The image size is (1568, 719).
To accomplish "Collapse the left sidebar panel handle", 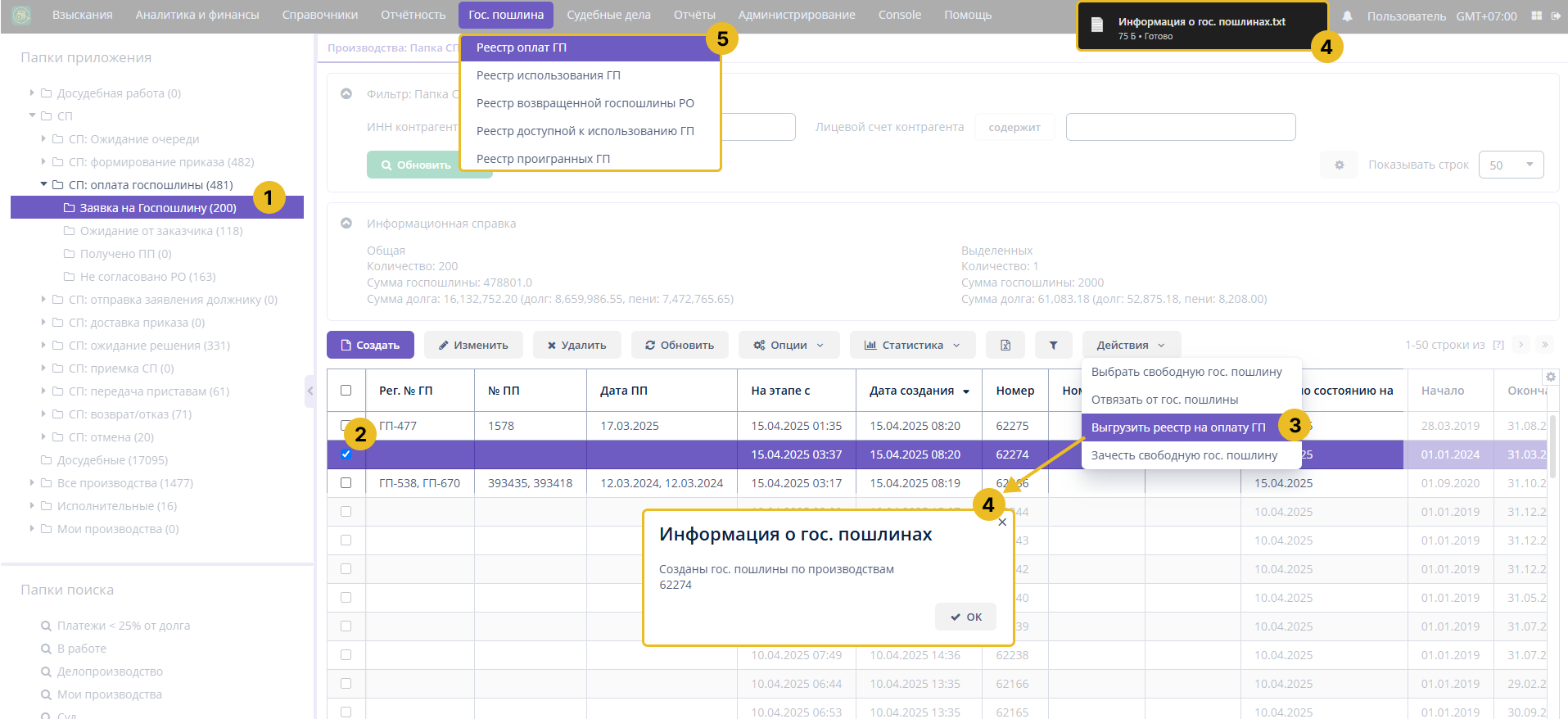I will tap(310, 391).
